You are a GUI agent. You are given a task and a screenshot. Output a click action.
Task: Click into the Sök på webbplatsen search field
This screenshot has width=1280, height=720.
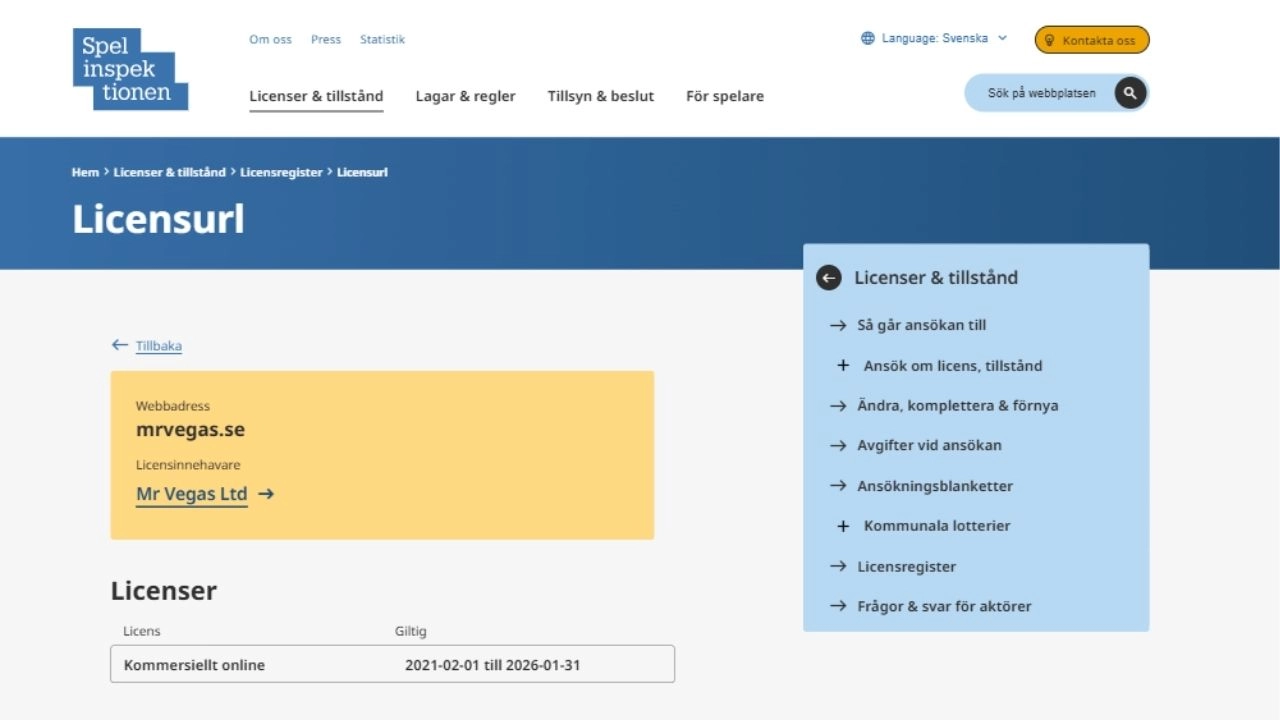(x=1040, y=93)
